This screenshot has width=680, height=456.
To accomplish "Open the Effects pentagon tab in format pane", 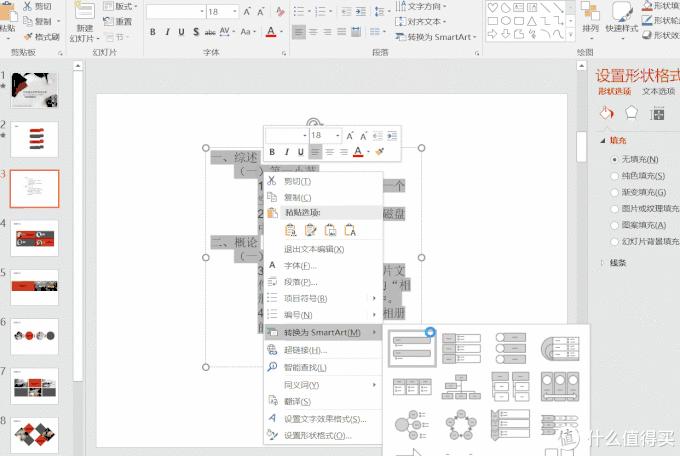I will pyautogui.click(x=631, y=113).
